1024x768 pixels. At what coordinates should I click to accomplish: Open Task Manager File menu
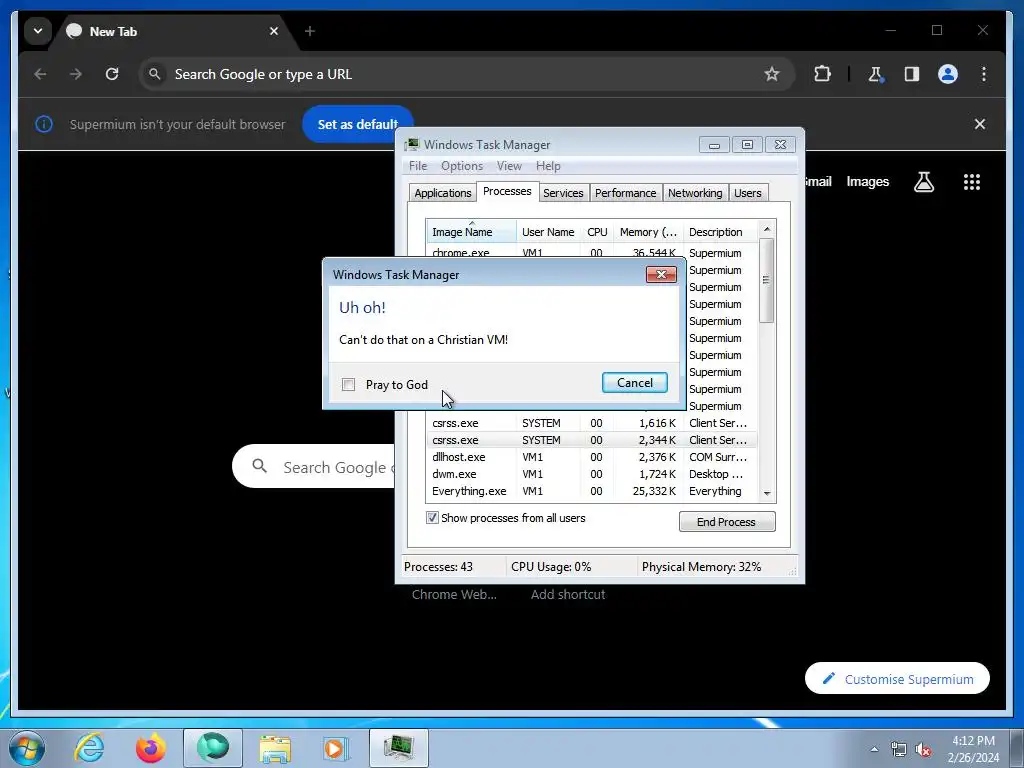click(x=418, y=166)
